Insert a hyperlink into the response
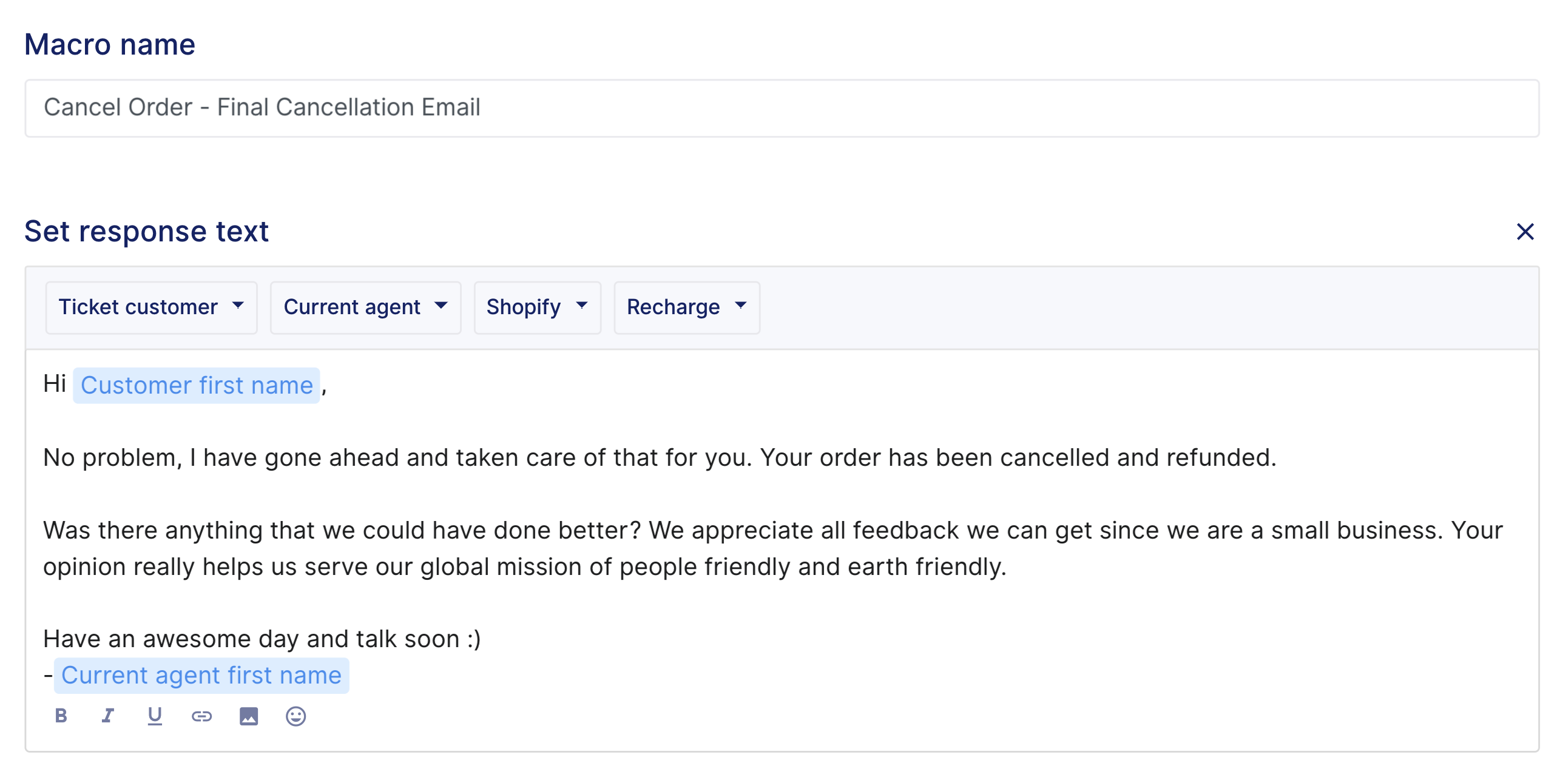 (x=201, y=716)
